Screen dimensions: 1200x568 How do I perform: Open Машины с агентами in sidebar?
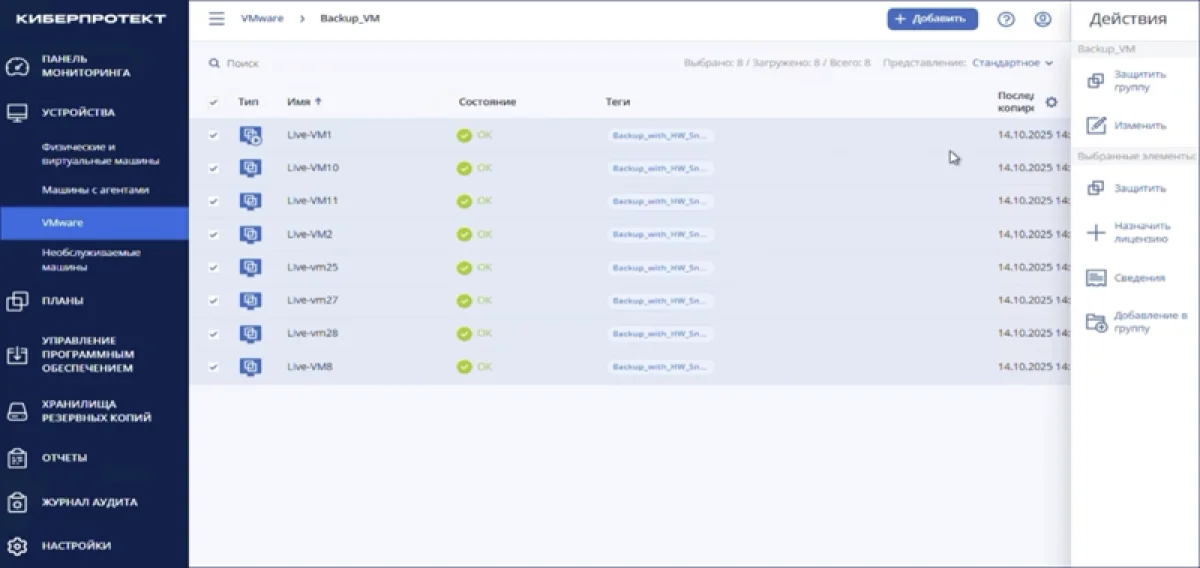tap(95, 189)
